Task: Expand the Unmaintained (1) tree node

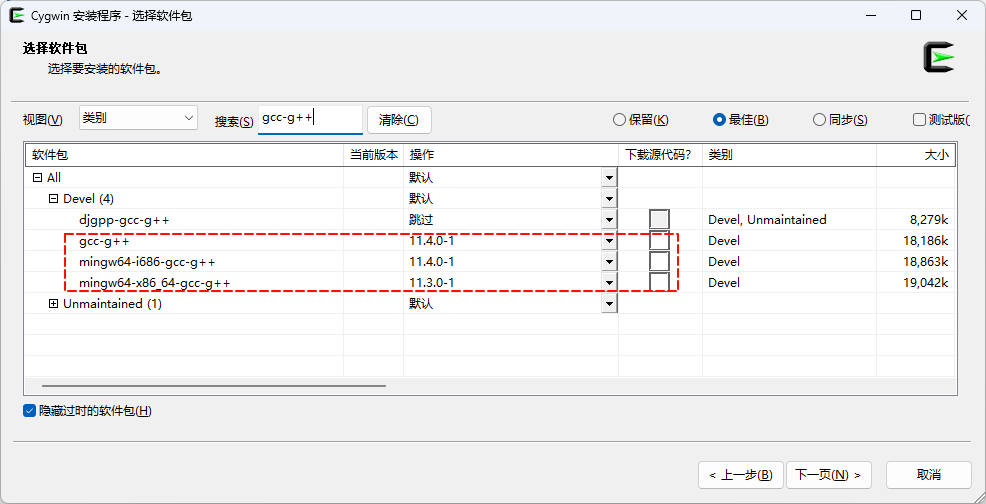Action: 53,304
